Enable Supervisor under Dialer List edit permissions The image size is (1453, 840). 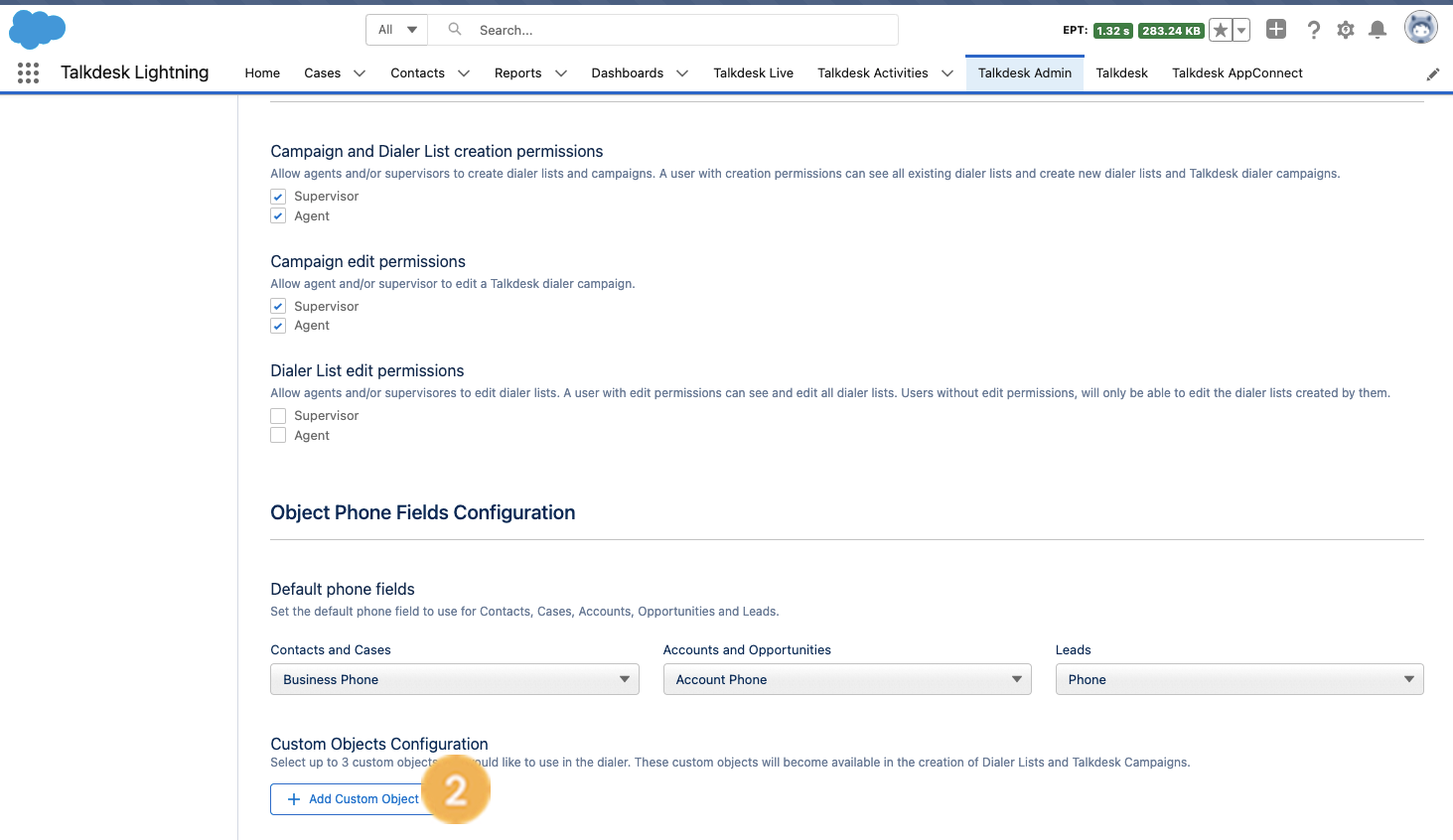tap(278, 415)
